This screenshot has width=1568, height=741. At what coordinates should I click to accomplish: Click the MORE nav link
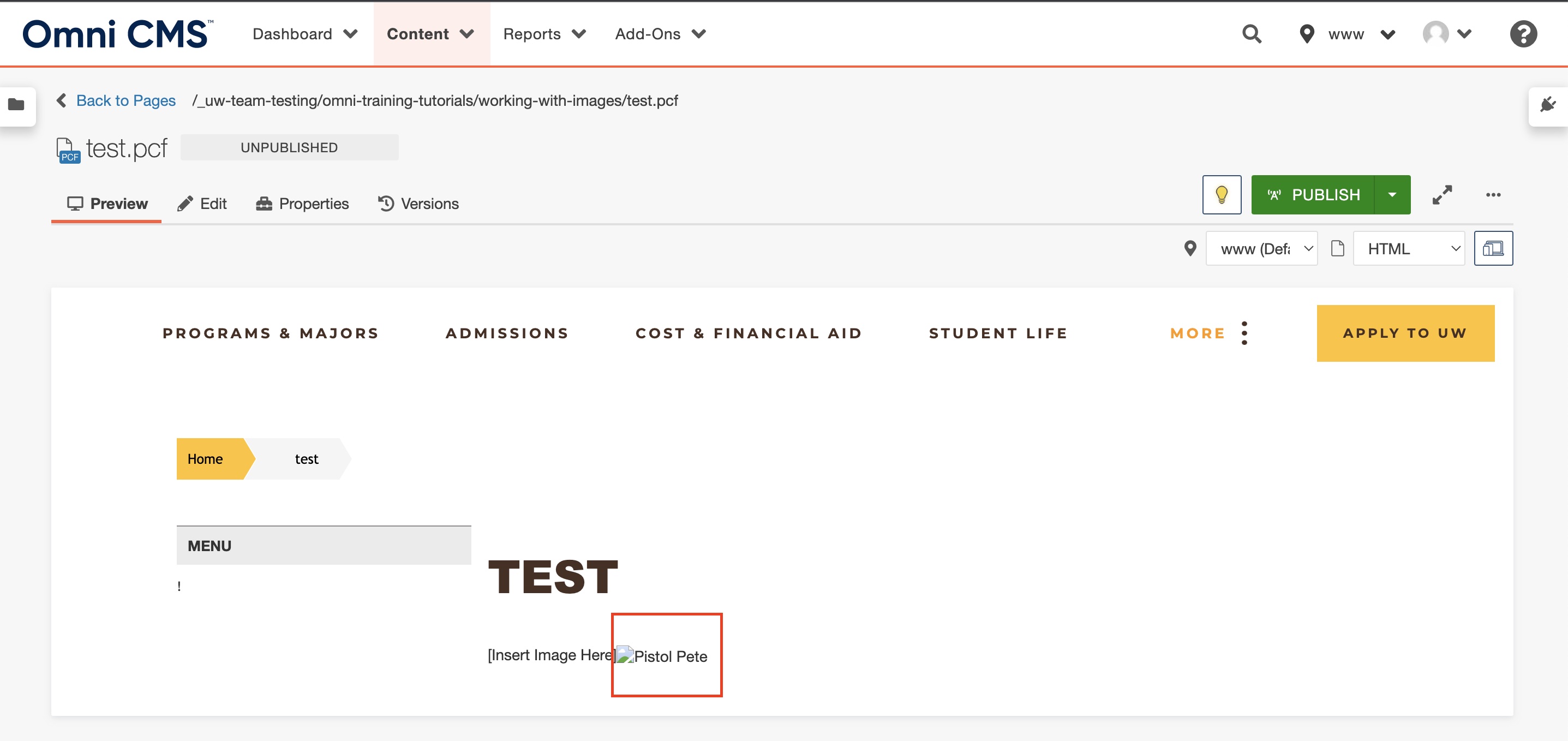coord(1198,333)
